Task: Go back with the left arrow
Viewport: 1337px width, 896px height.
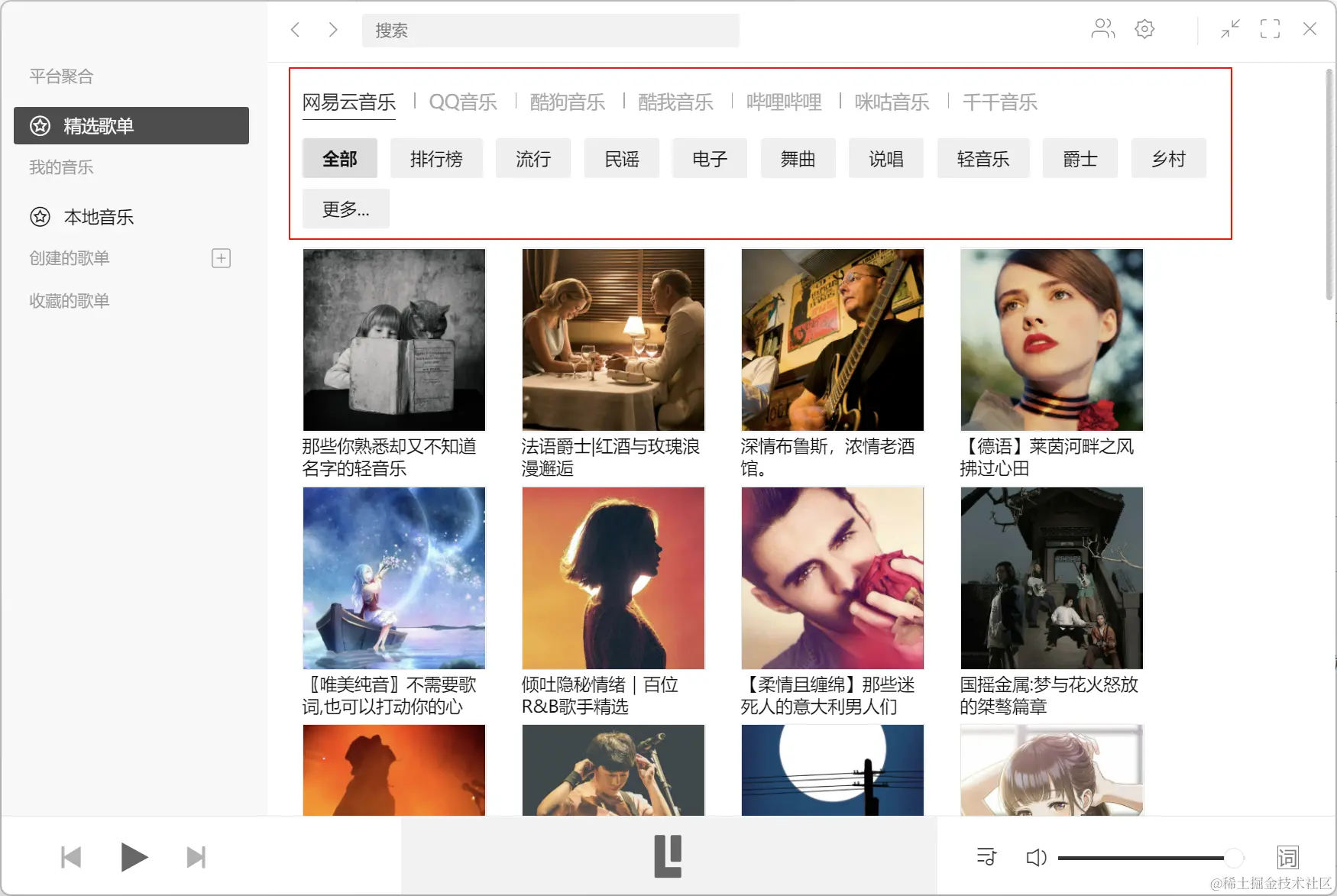Action: pos(296,30)
